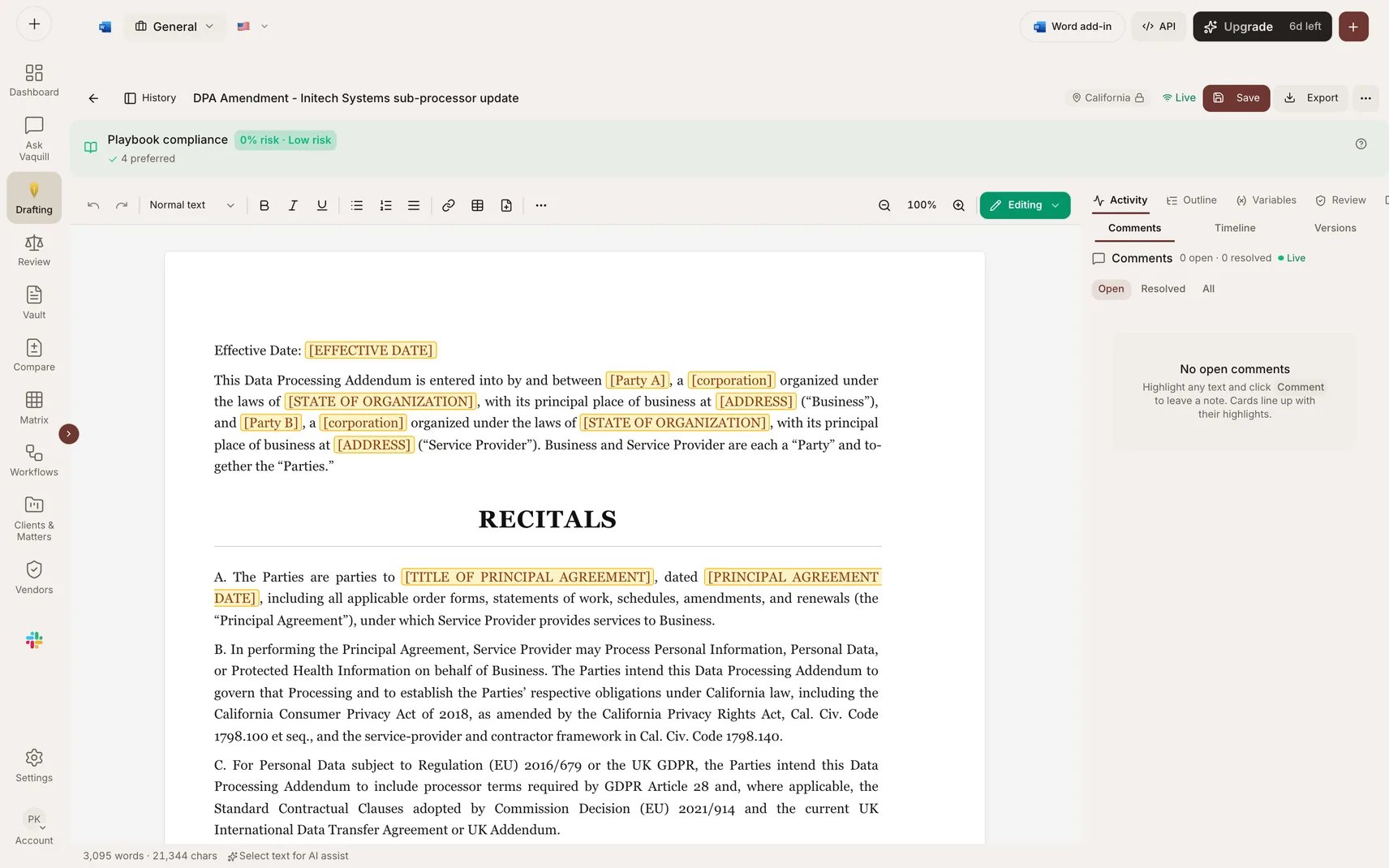Filter comments by Resolved

pos(1163,290)
